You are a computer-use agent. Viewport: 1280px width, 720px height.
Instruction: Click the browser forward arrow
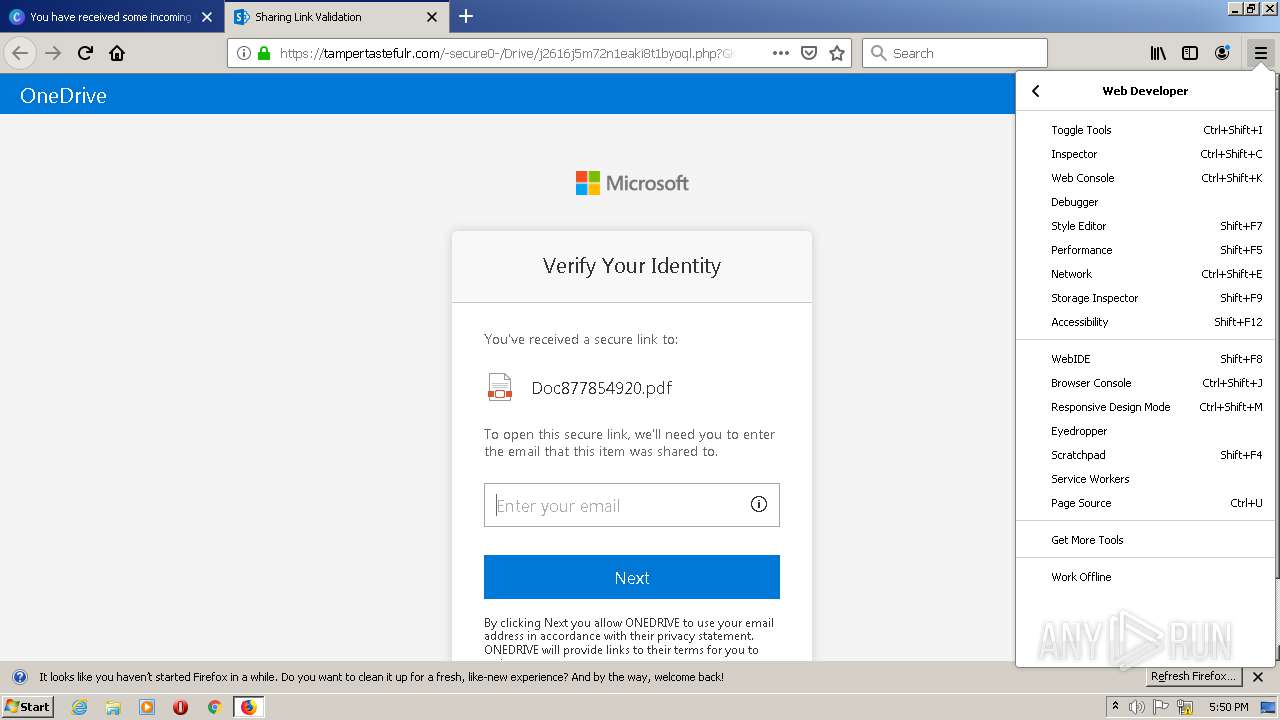click(x=53, y=53)
